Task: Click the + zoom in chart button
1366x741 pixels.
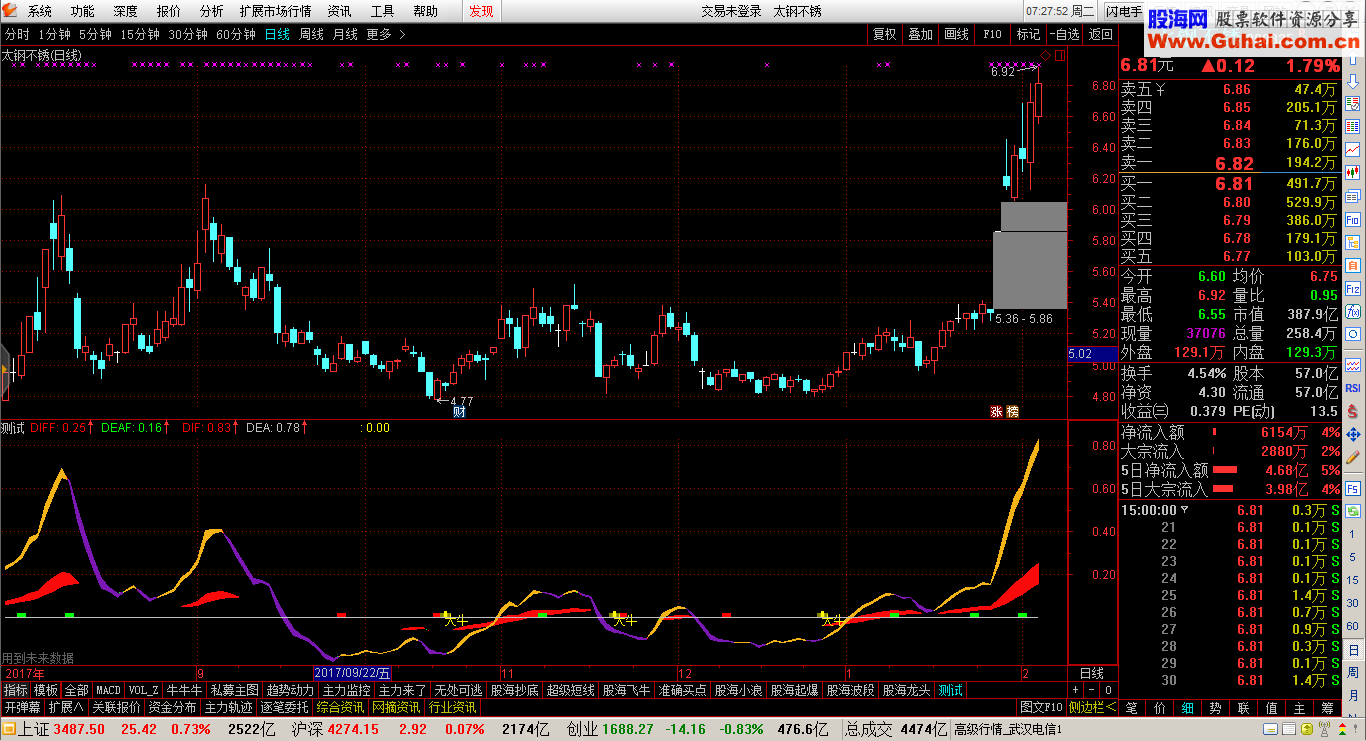Action: click(1076, 690)
